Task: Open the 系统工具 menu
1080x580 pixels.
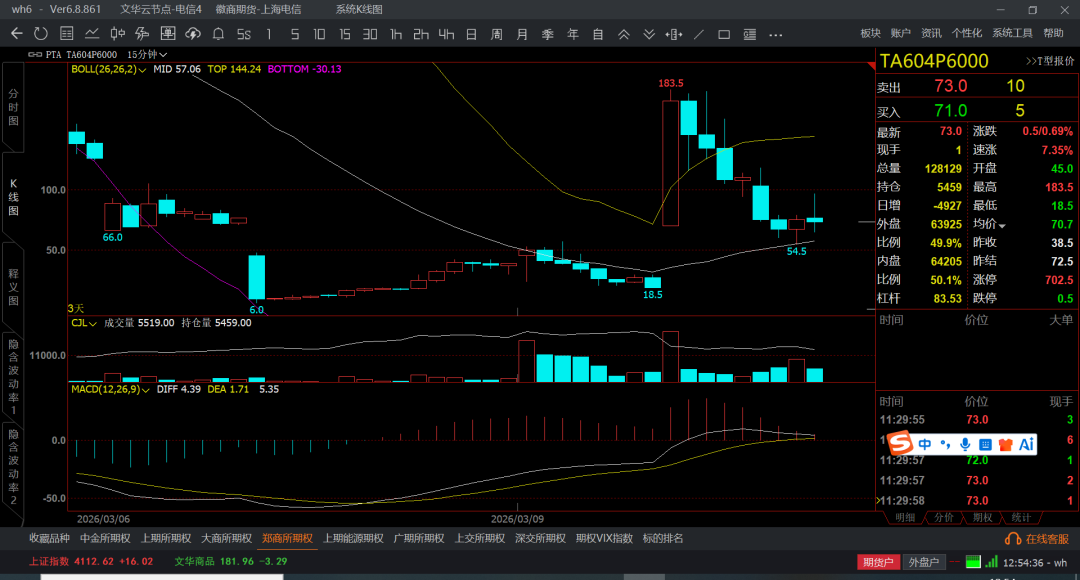Action: (x=1012, y=33)
